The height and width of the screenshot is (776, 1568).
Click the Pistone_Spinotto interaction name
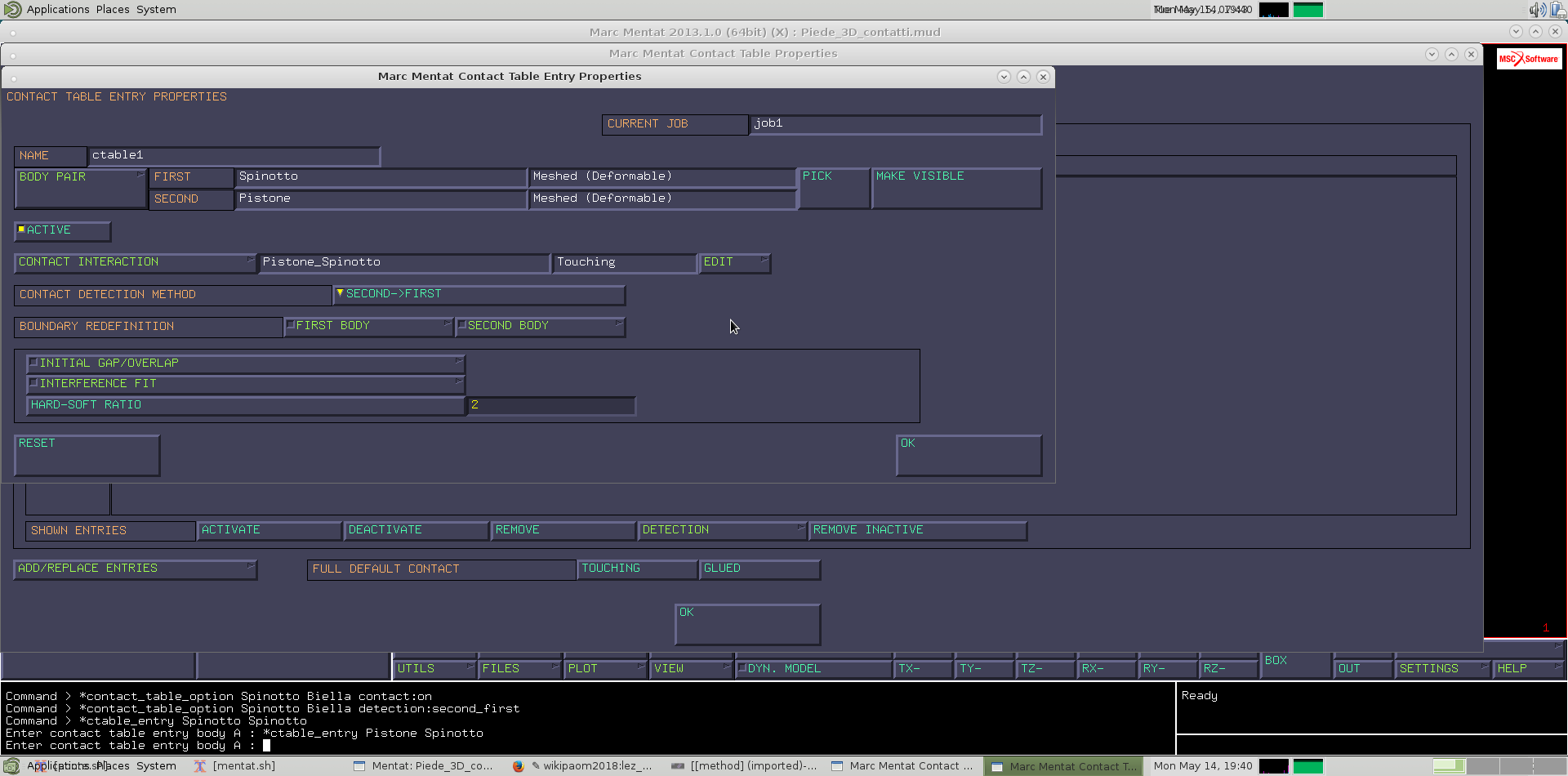pyautogui.click(x=404, y=262)
